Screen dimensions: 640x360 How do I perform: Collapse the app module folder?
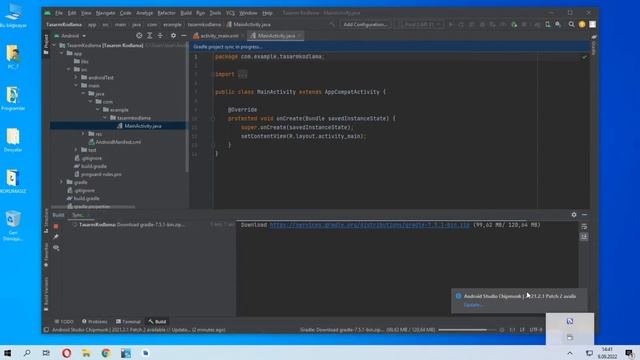pyautogui.click(x=62, y=53)
